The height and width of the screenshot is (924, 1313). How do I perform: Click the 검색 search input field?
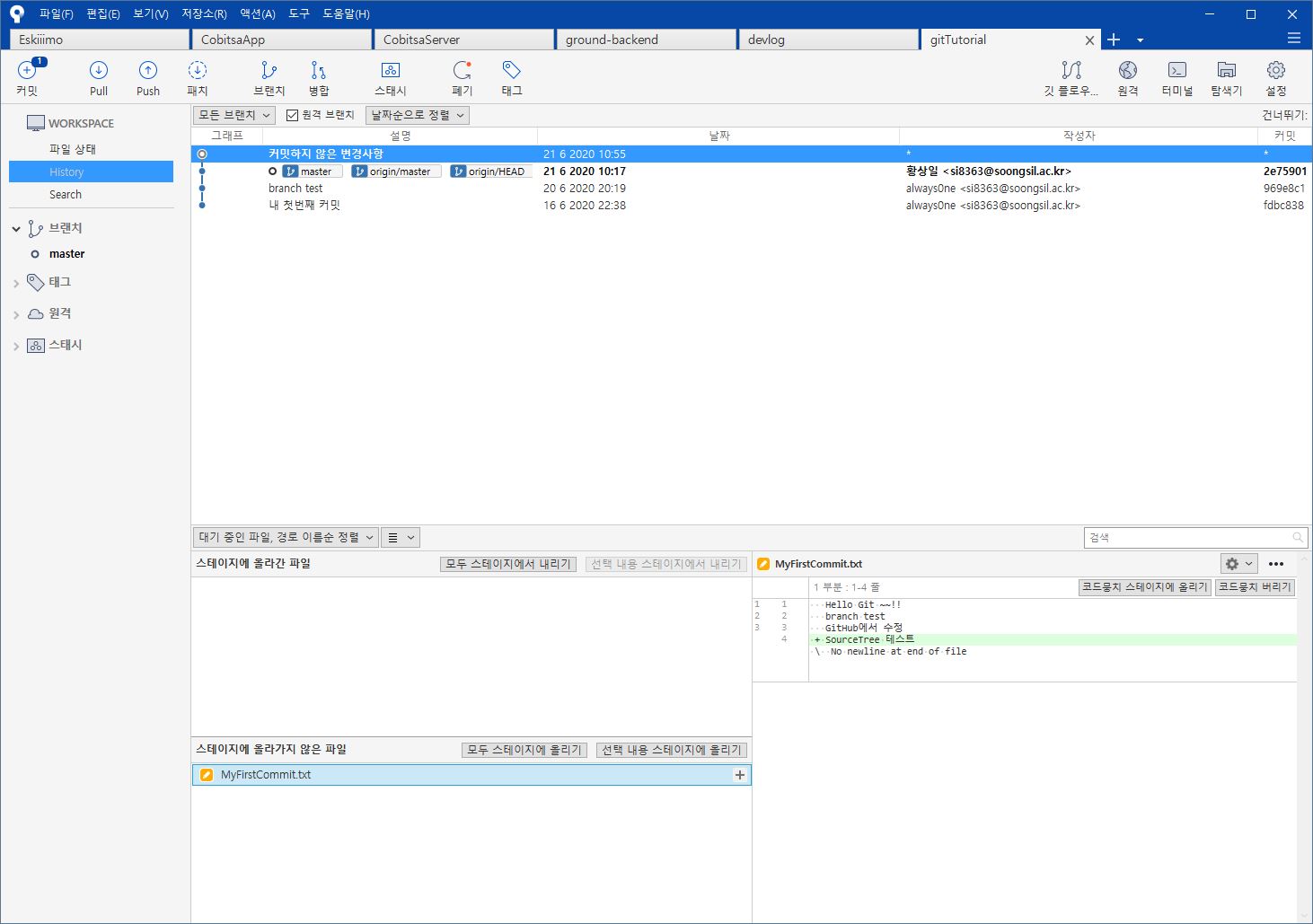click(x=1195, y=538)
